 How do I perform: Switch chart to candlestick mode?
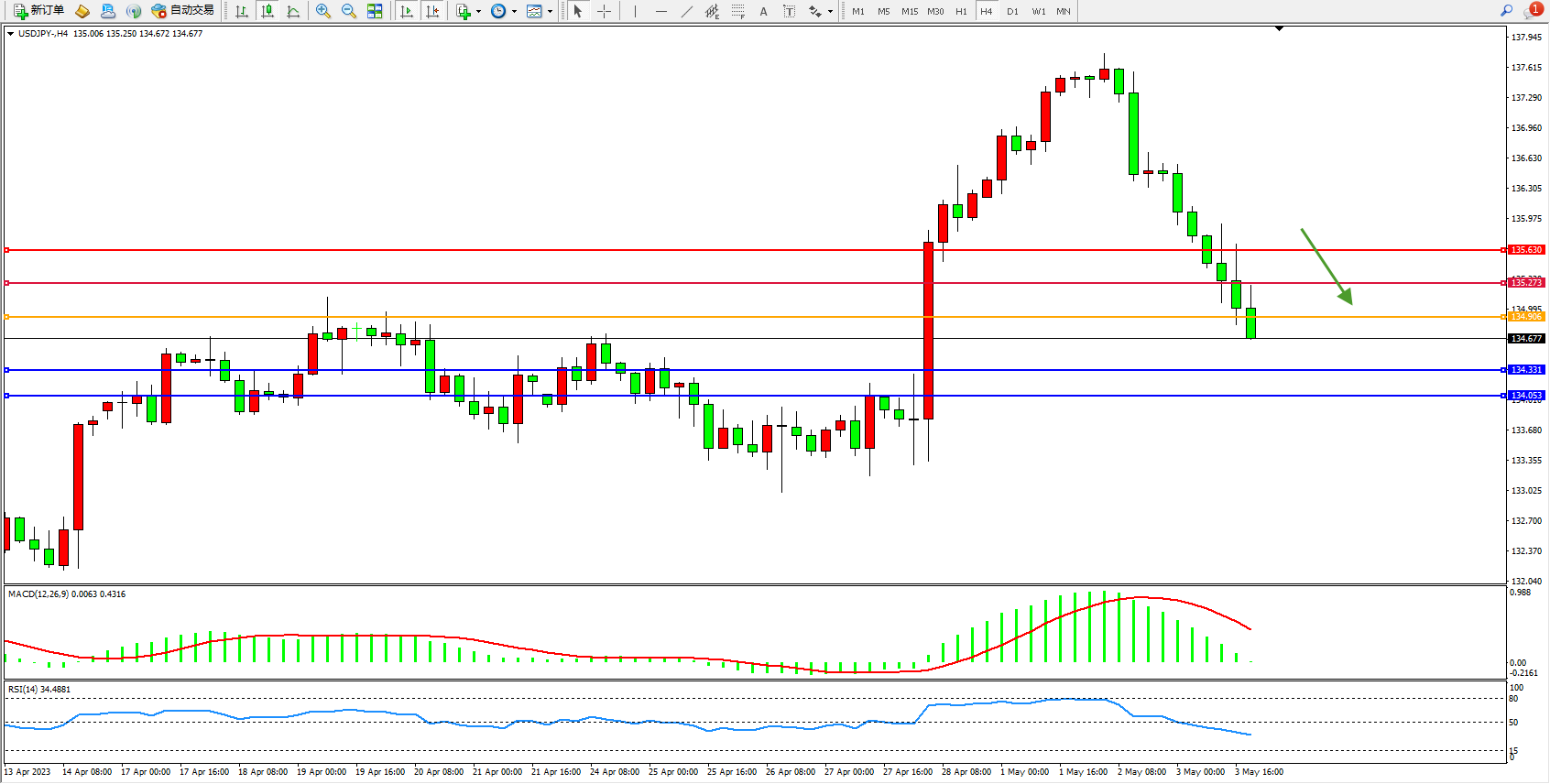[267, 11]
